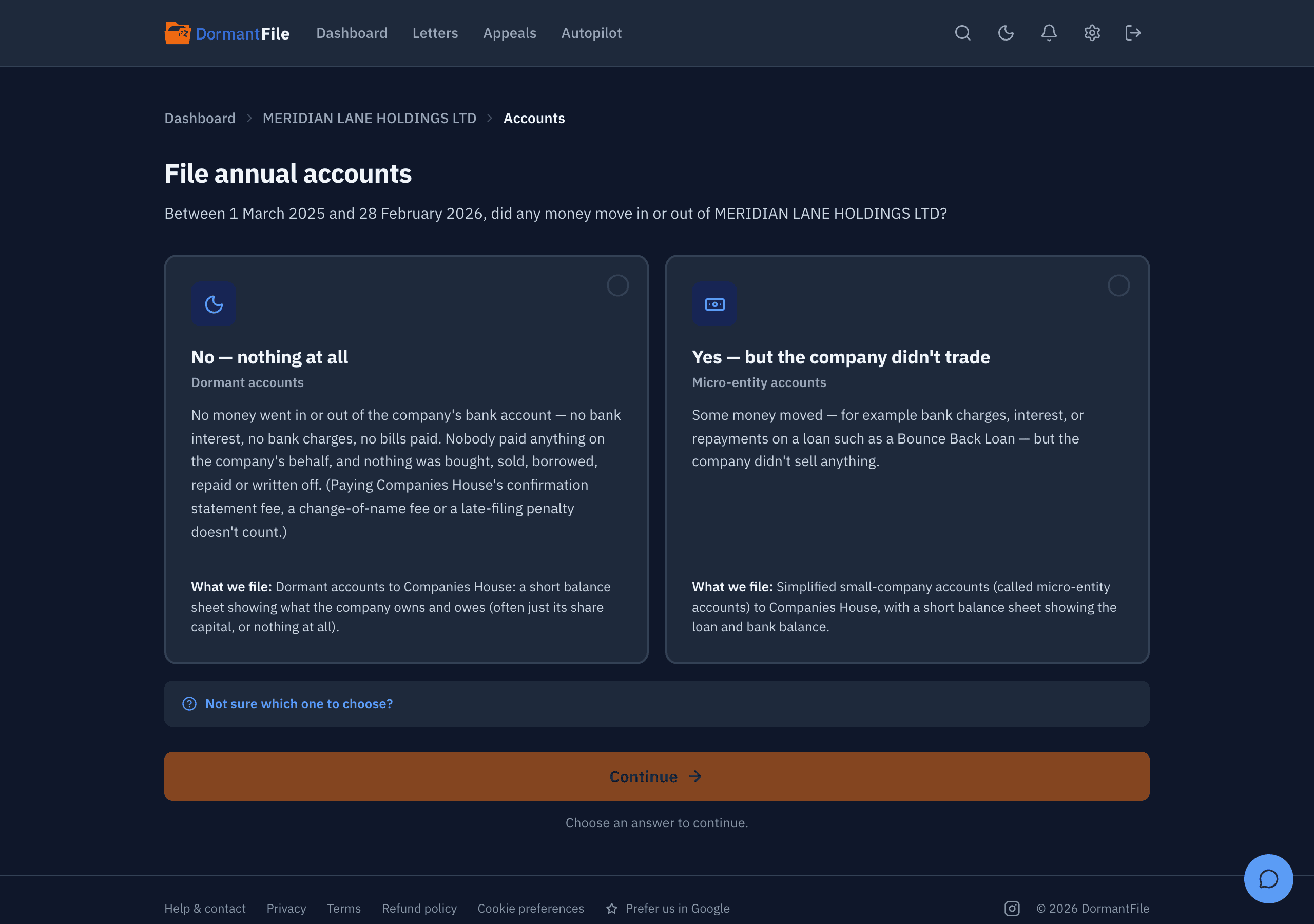This screenshot has height=924, width=1314.
Task: Click the 'Micro-entity accounts' subtitle text
Action: pos(759,382)
